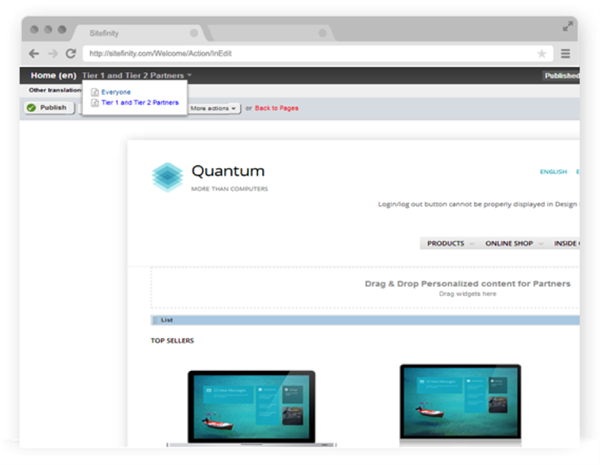The height and width of the screenshot is (465, 600).
Task: Click the Drag & Drop Personalized content zone
Action: (365, 288)
